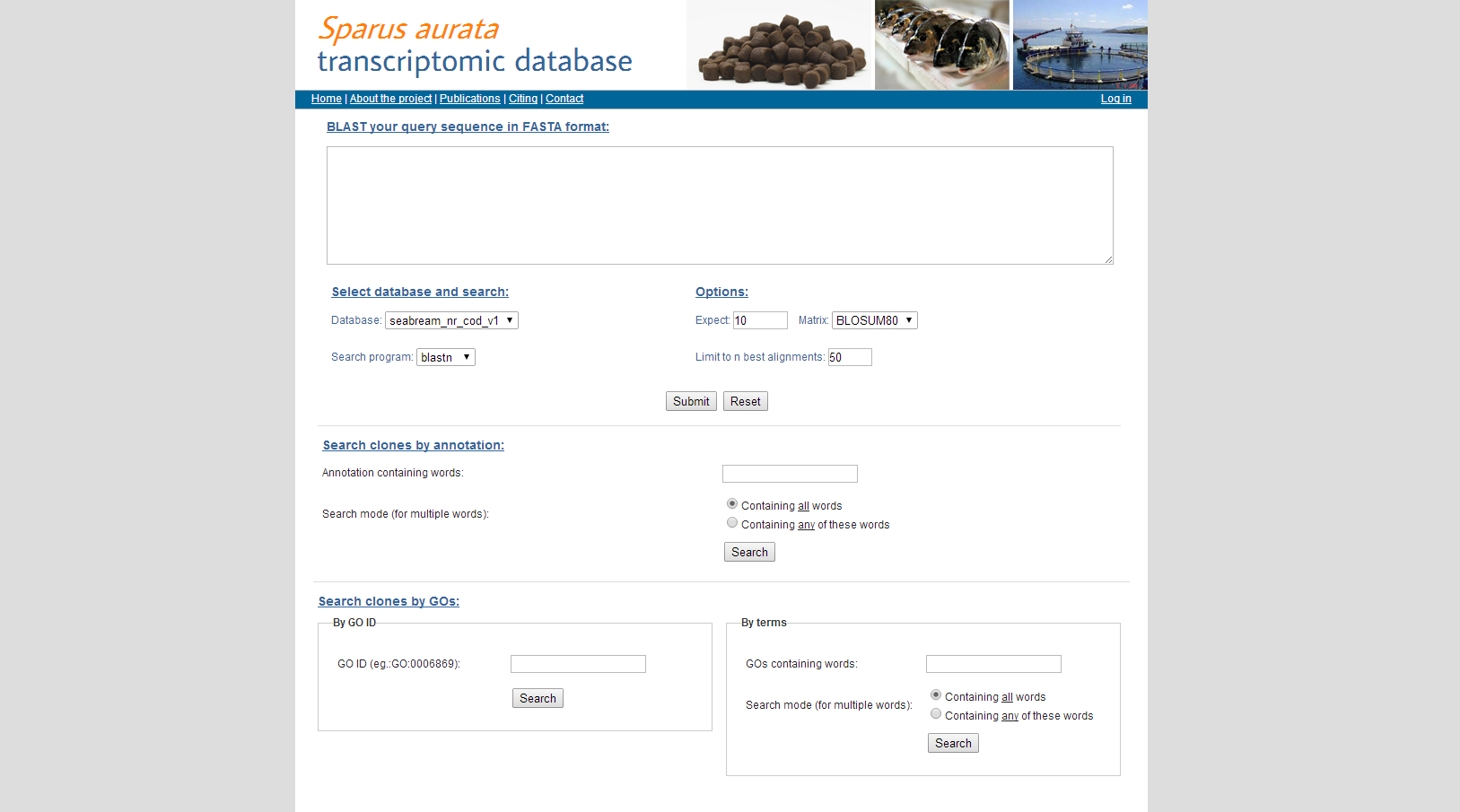The width and height of the screenshot is (1460, 812).
Task: Click Search button in By GO ID box
Action: click(x=538, y=698)
